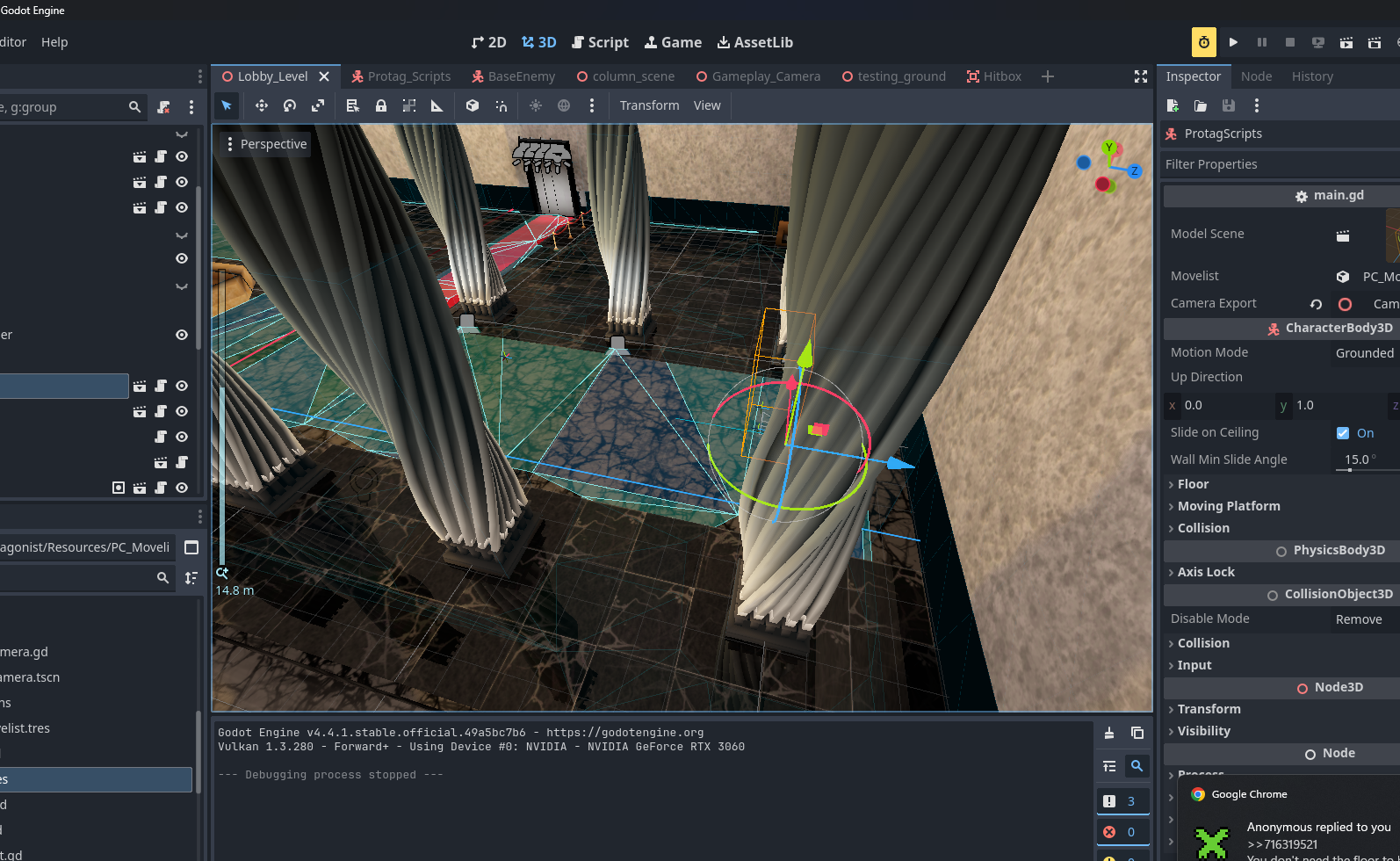The image size is (1400, 861).
Task: Open the remote debug deploy icon
Action: point(1318,42)
